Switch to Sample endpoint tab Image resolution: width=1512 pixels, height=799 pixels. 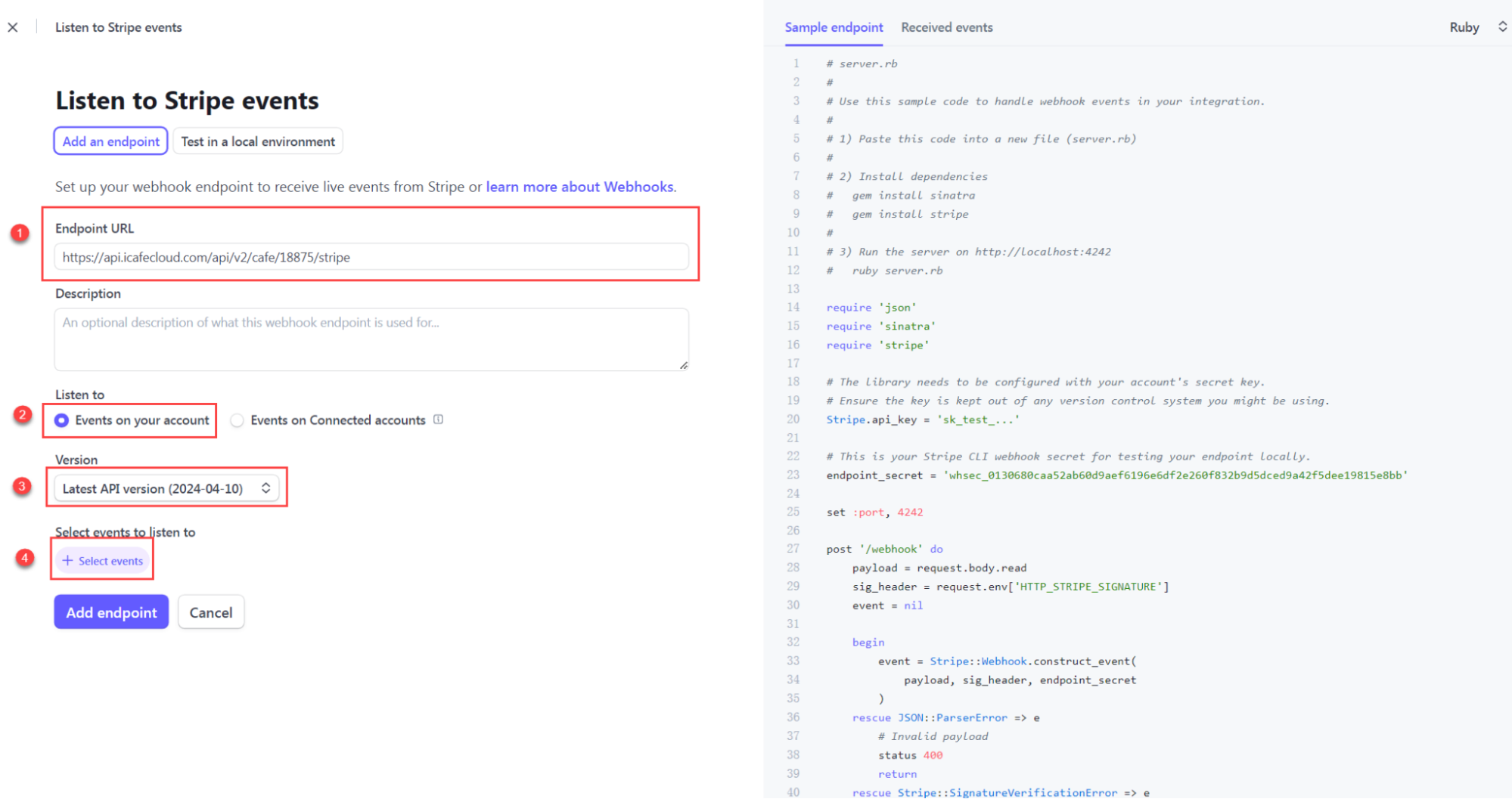(x=834, y=27)
